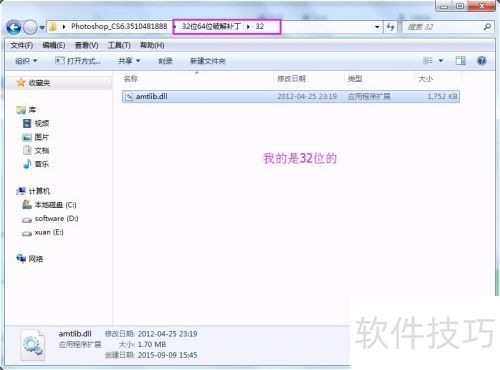Click the Forward navigation arrow button
The height and width of the screenshot is (370, 500).
tap(30, 27)
